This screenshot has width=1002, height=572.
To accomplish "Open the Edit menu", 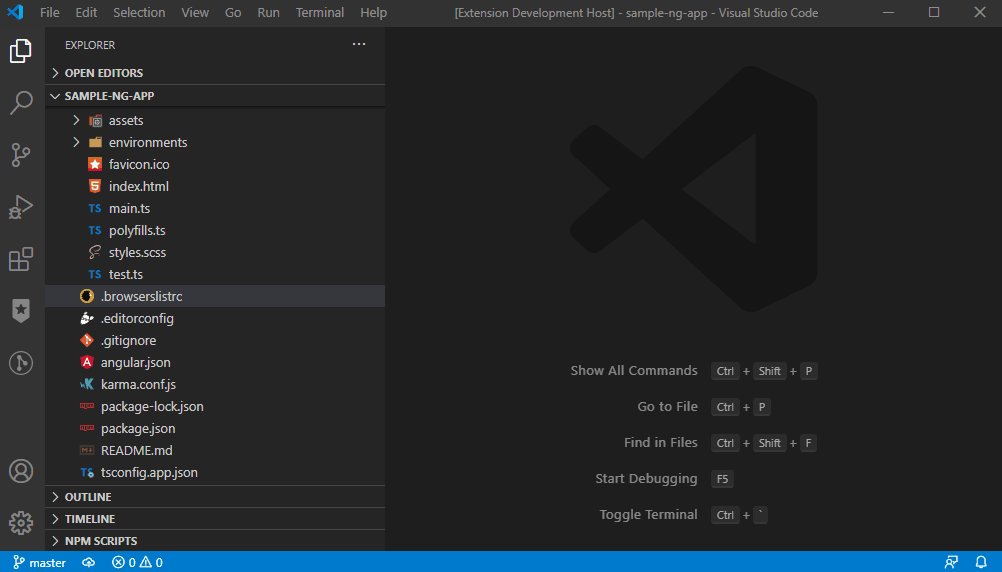I will pyautogui.click(x=86, y=13).
